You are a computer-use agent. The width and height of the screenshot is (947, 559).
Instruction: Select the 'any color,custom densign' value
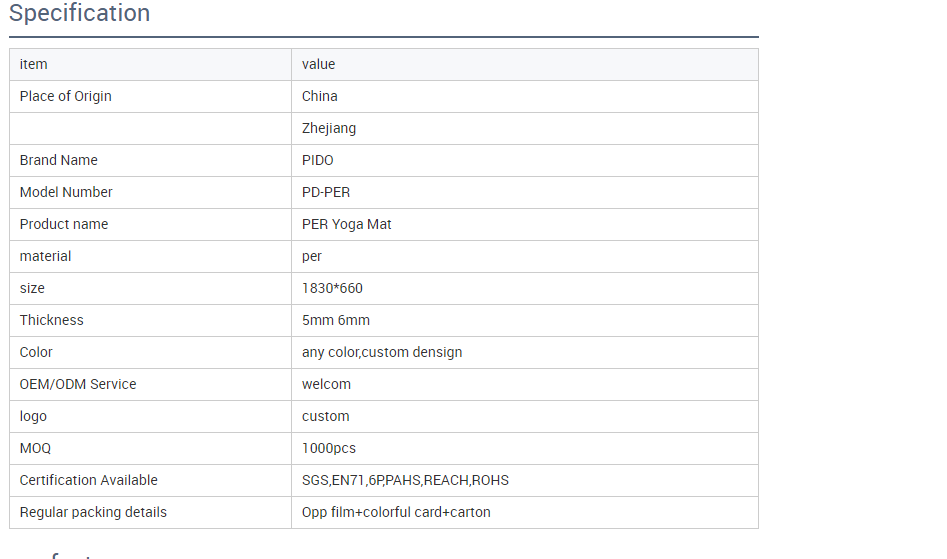click(382, 352)
